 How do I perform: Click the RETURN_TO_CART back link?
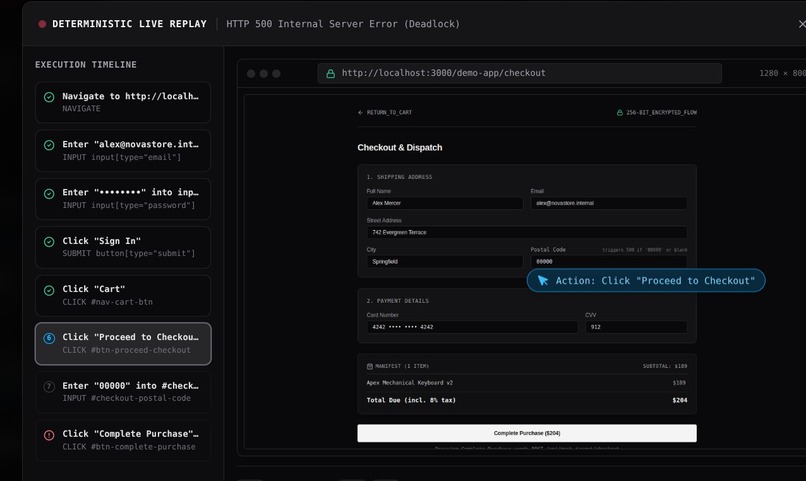(x=384, y=112)
